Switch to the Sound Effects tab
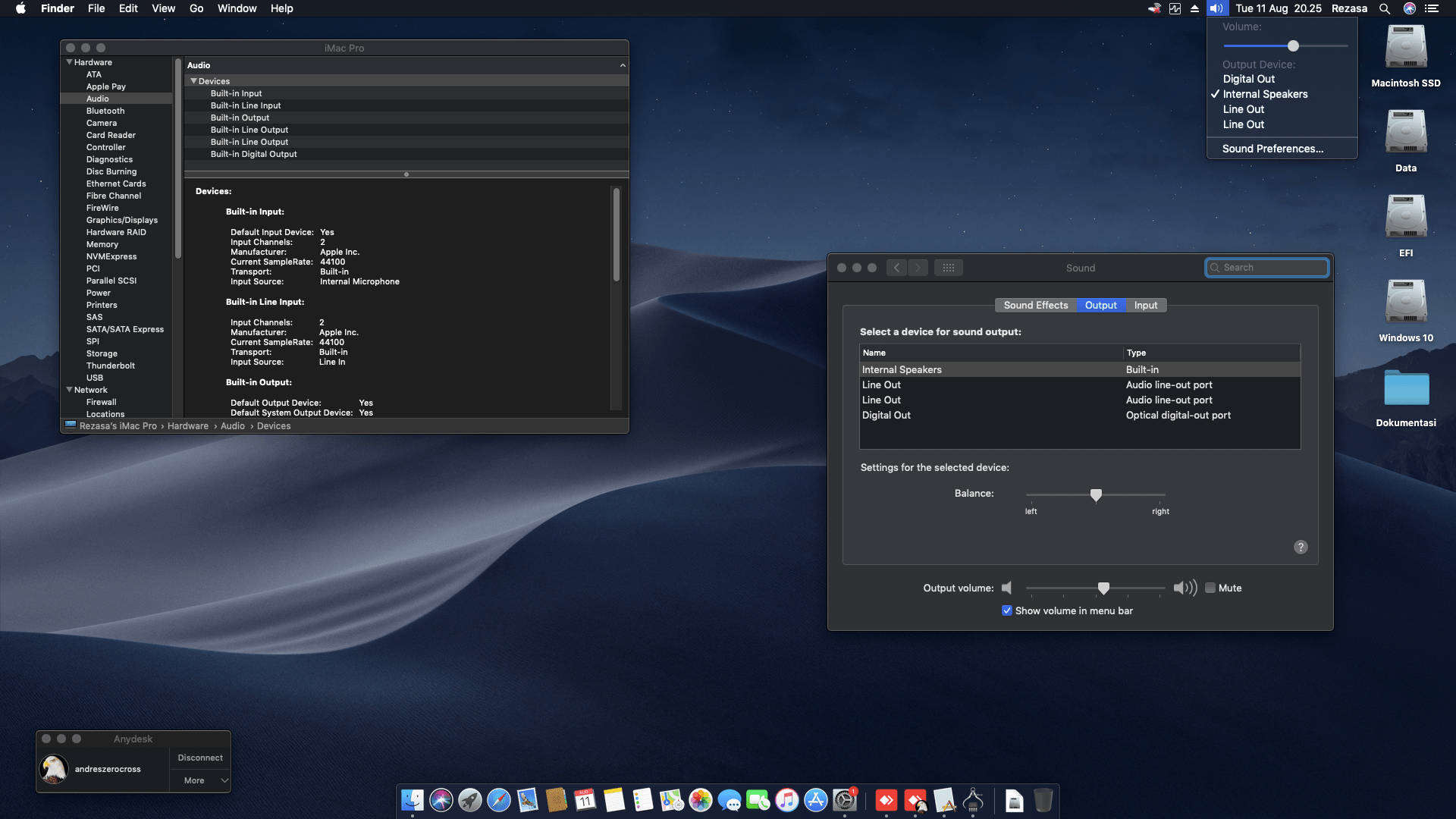This screenshot has width=1456, height=819. [x=1035, y=305]
